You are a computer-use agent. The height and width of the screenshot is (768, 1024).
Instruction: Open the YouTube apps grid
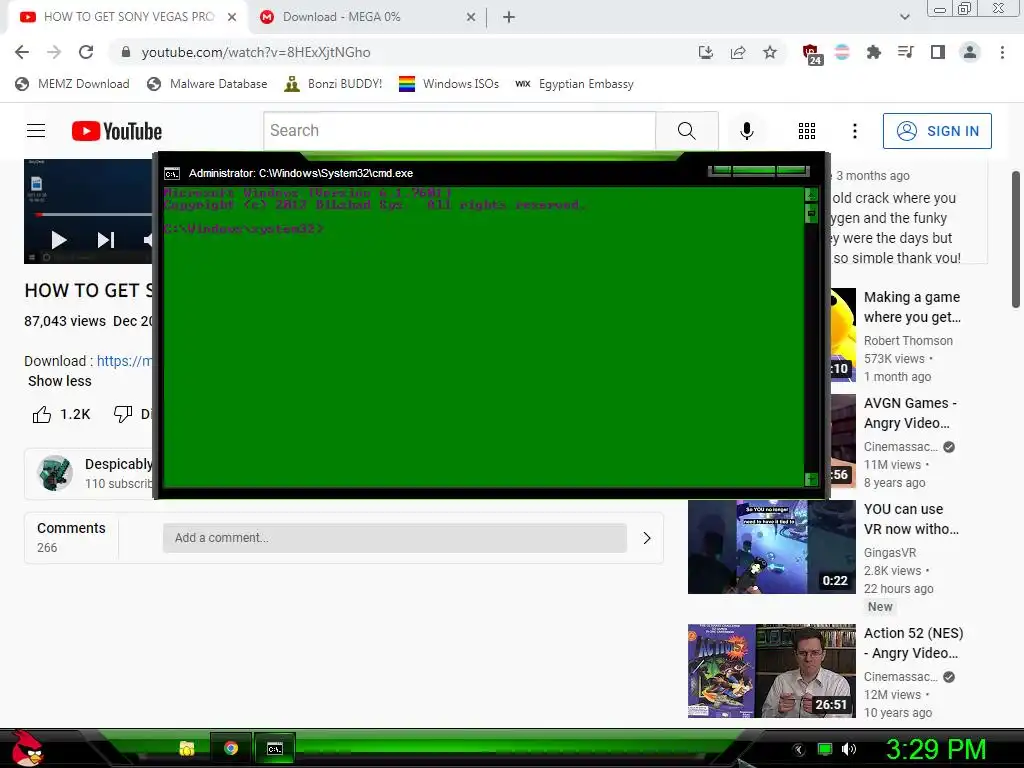(807, 131)
